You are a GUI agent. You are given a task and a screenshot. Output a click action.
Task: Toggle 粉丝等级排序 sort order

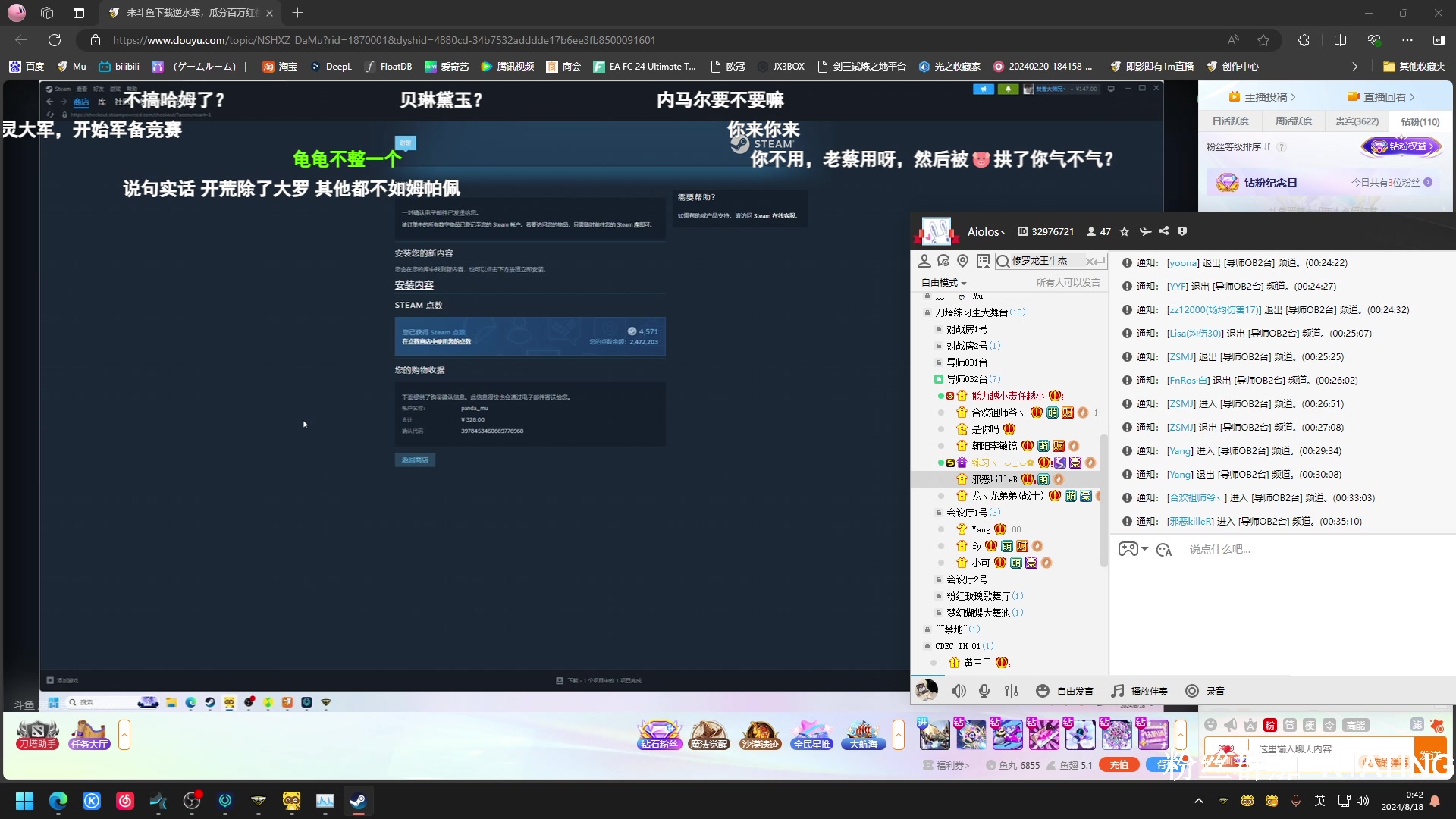pyautogui.click(x=1238, y=147)
